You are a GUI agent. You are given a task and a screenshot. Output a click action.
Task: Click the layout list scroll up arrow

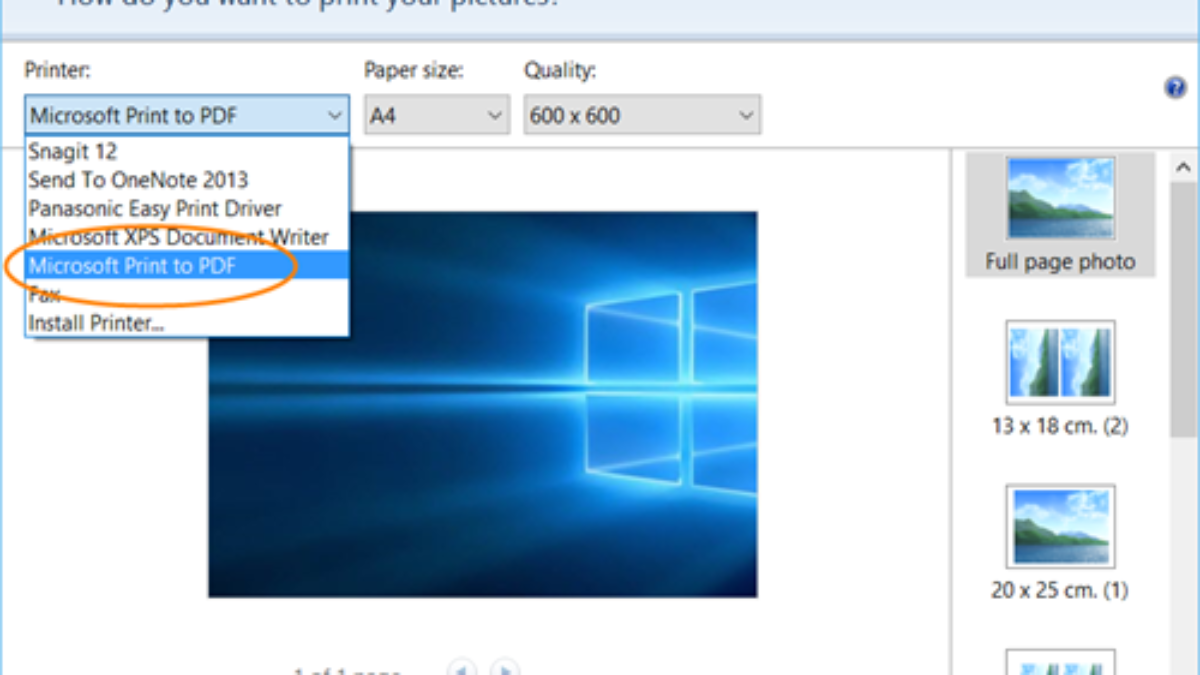[x=1184, y=167]
